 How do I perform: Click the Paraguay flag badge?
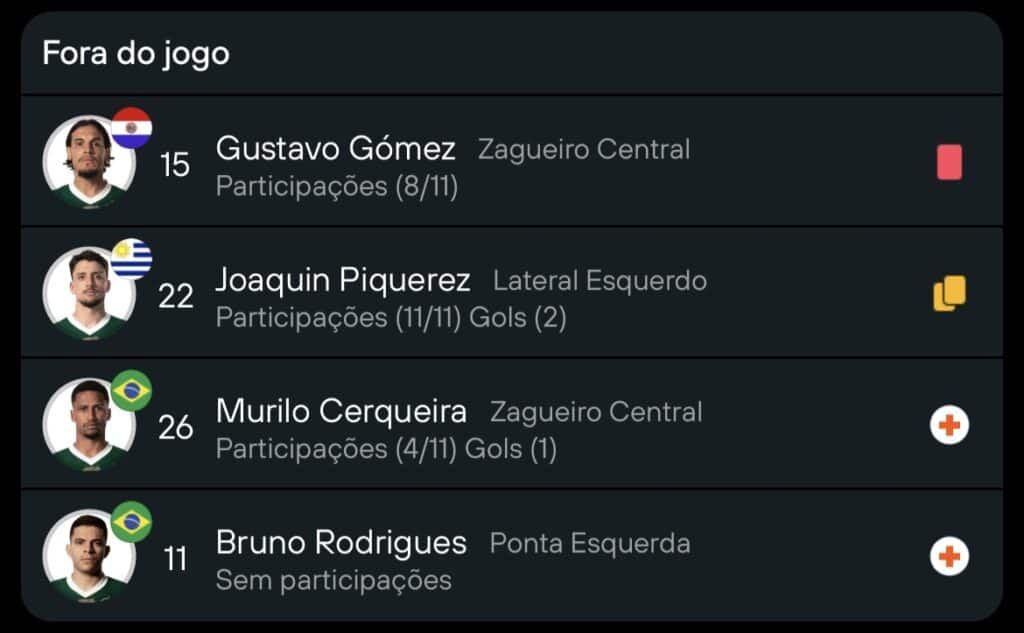pos(131,128)
